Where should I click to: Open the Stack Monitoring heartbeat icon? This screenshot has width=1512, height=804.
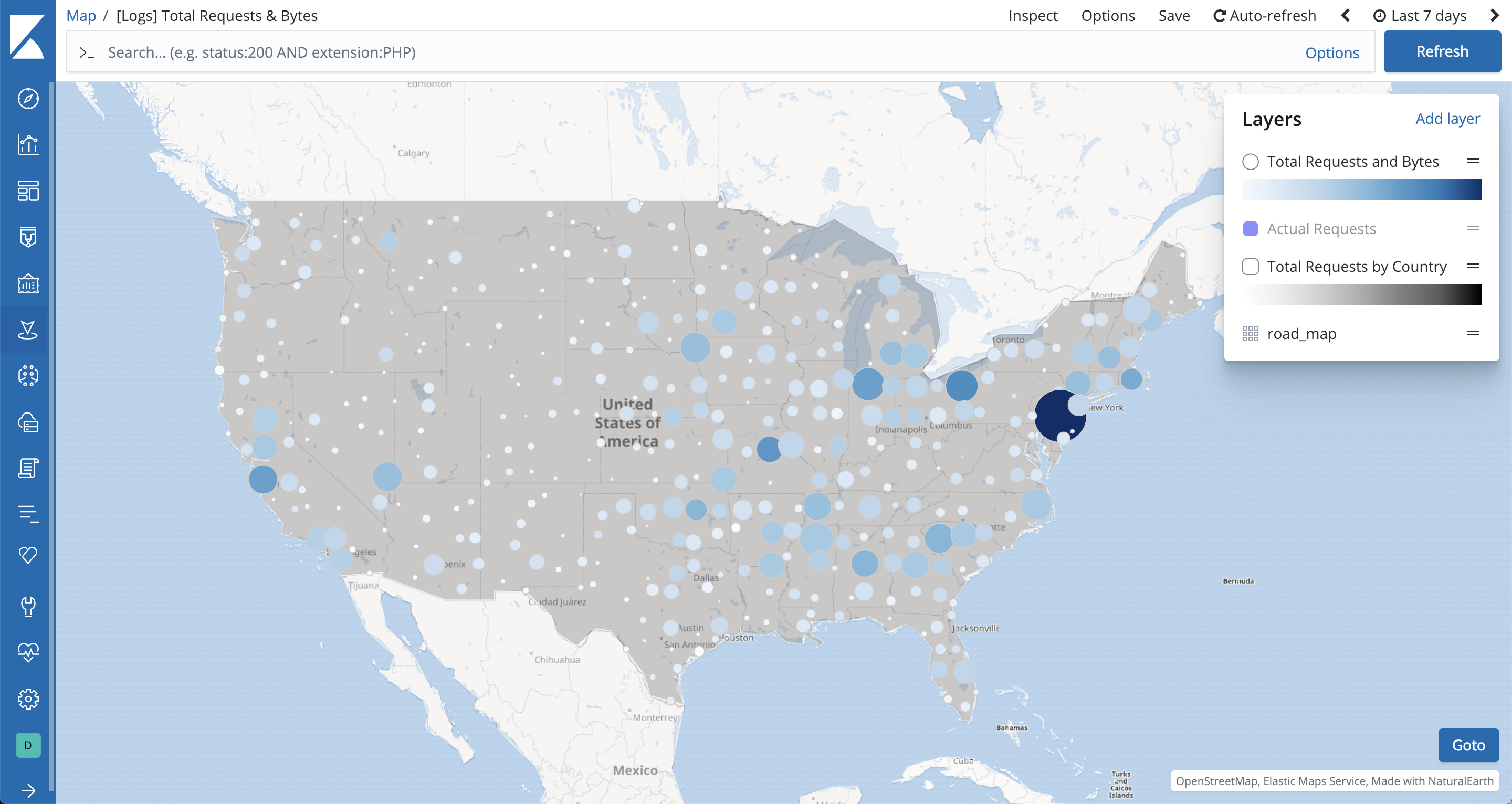(x=28, y=651)
